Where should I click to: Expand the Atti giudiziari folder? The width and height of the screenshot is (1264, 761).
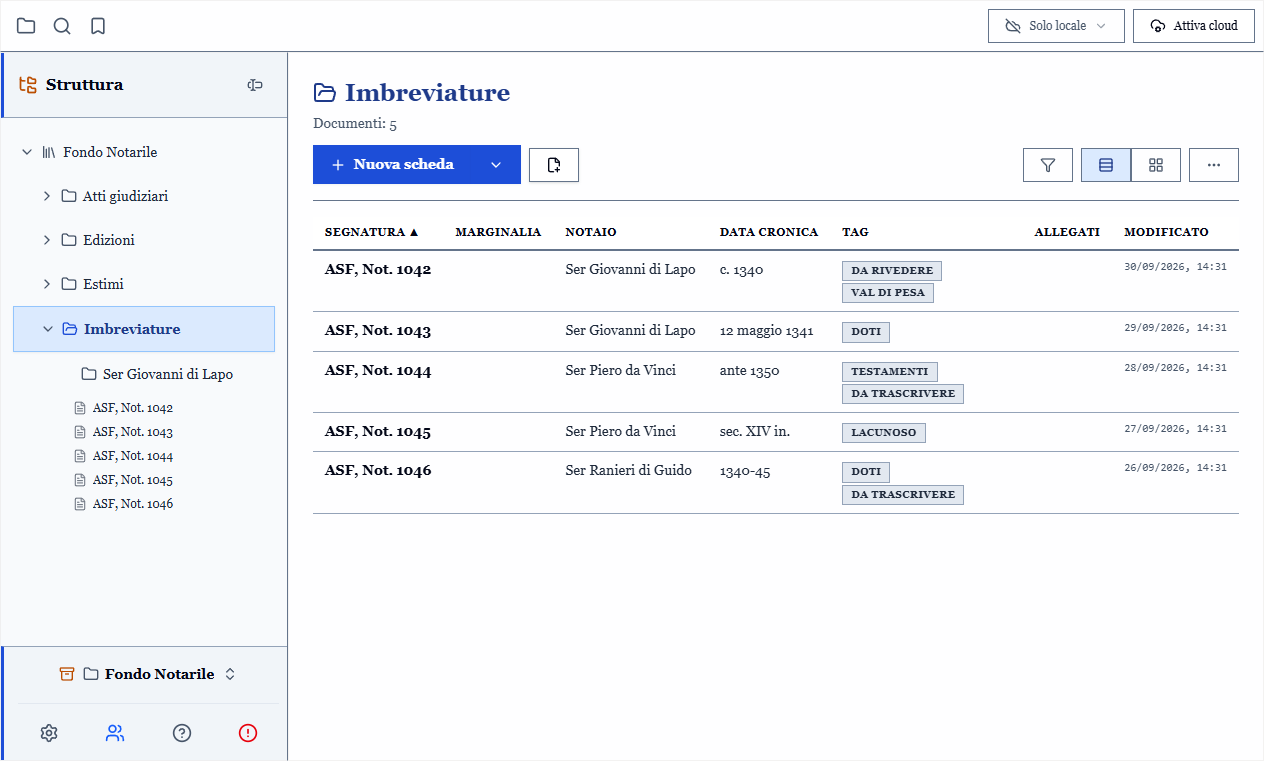pos(47,196)
